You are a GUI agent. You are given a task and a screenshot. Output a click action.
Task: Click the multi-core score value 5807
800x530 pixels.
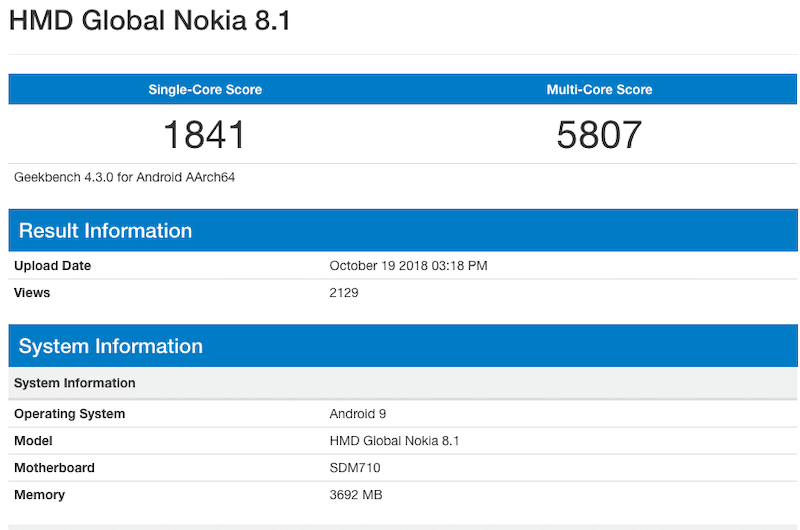599,135
